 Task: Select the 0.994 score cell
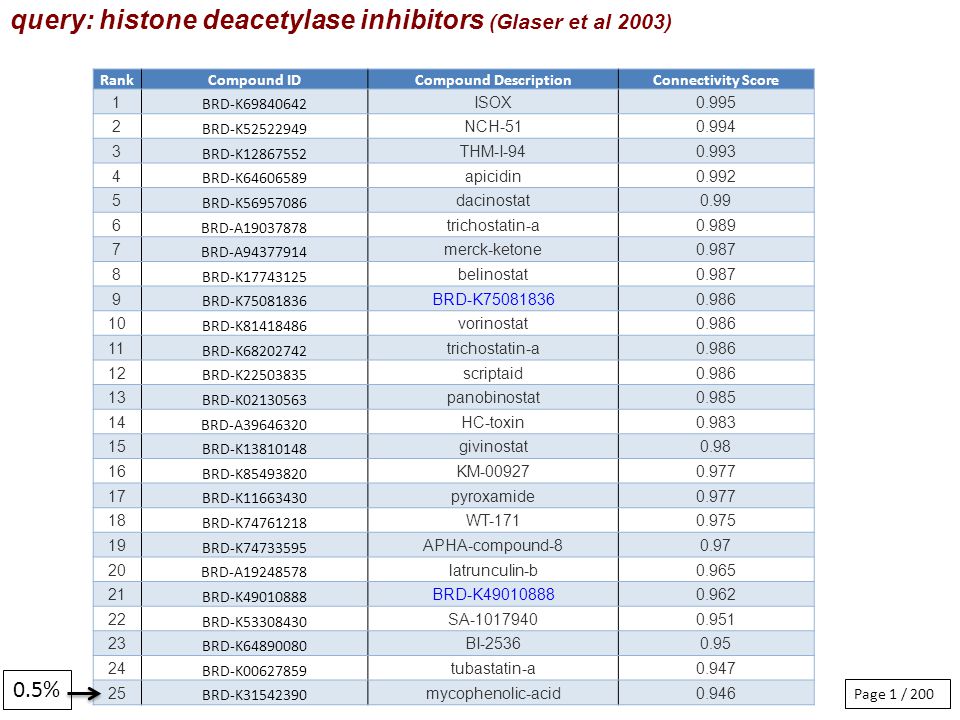click(716, 127)
